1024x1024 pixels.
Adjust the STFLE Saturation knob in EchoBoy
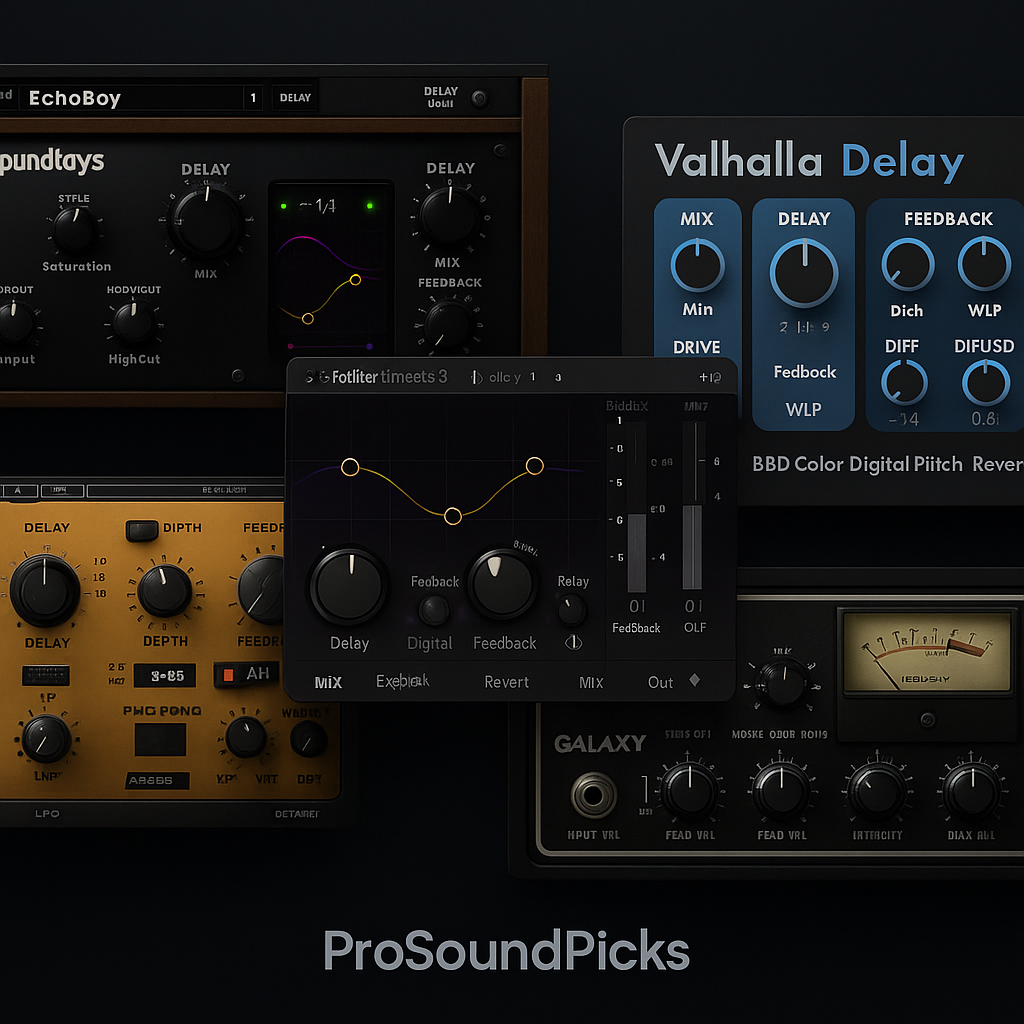(x=74, y=229)
